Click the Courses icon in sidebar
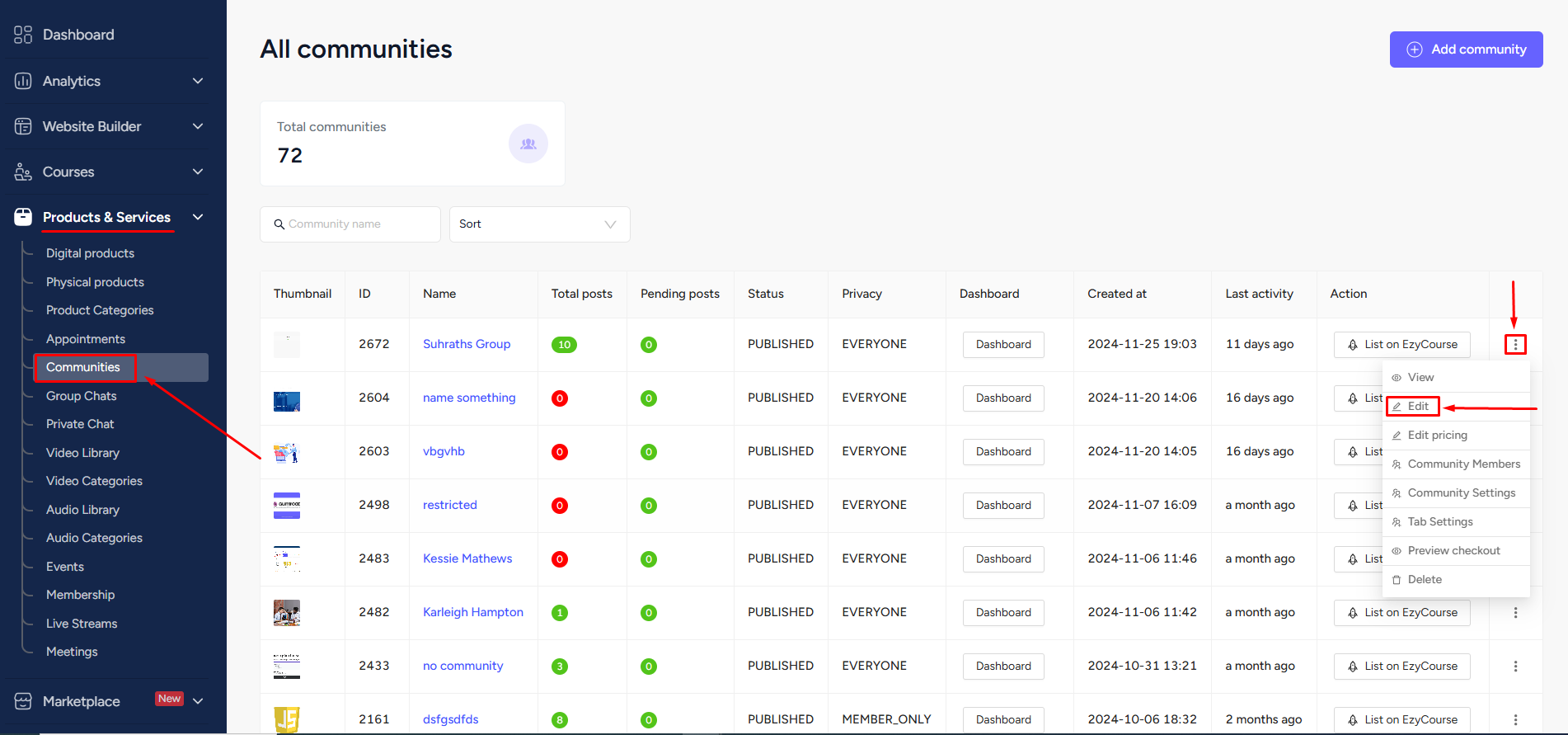Viewport: 1568px width, 735px height. 23,172
